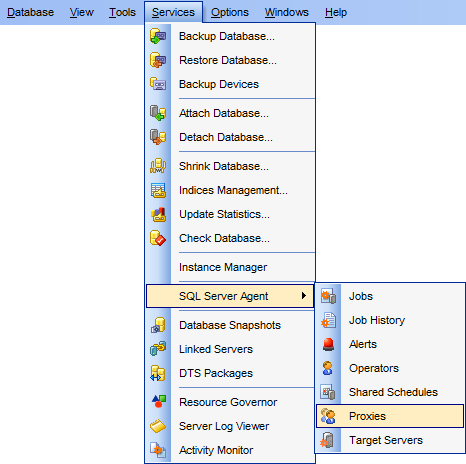466x464 pixels.
Task: Choose Backup Database... menu entry
Action: point(230,36)
